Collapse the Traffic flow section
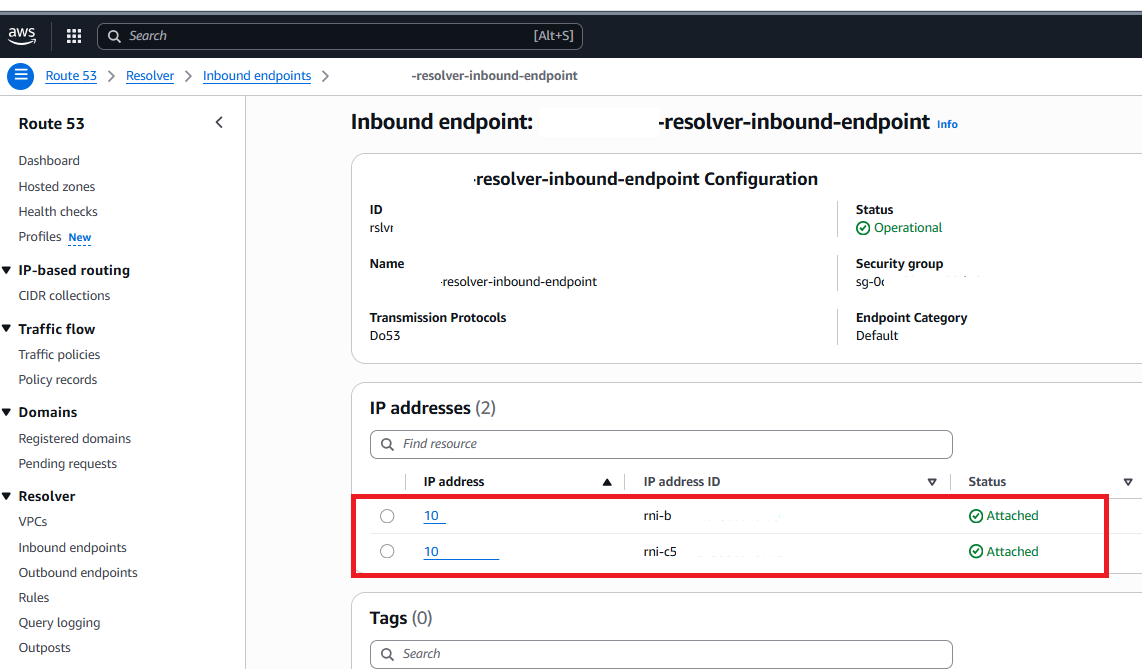This screenshot has width=1142, height=669. coord(8,329)
